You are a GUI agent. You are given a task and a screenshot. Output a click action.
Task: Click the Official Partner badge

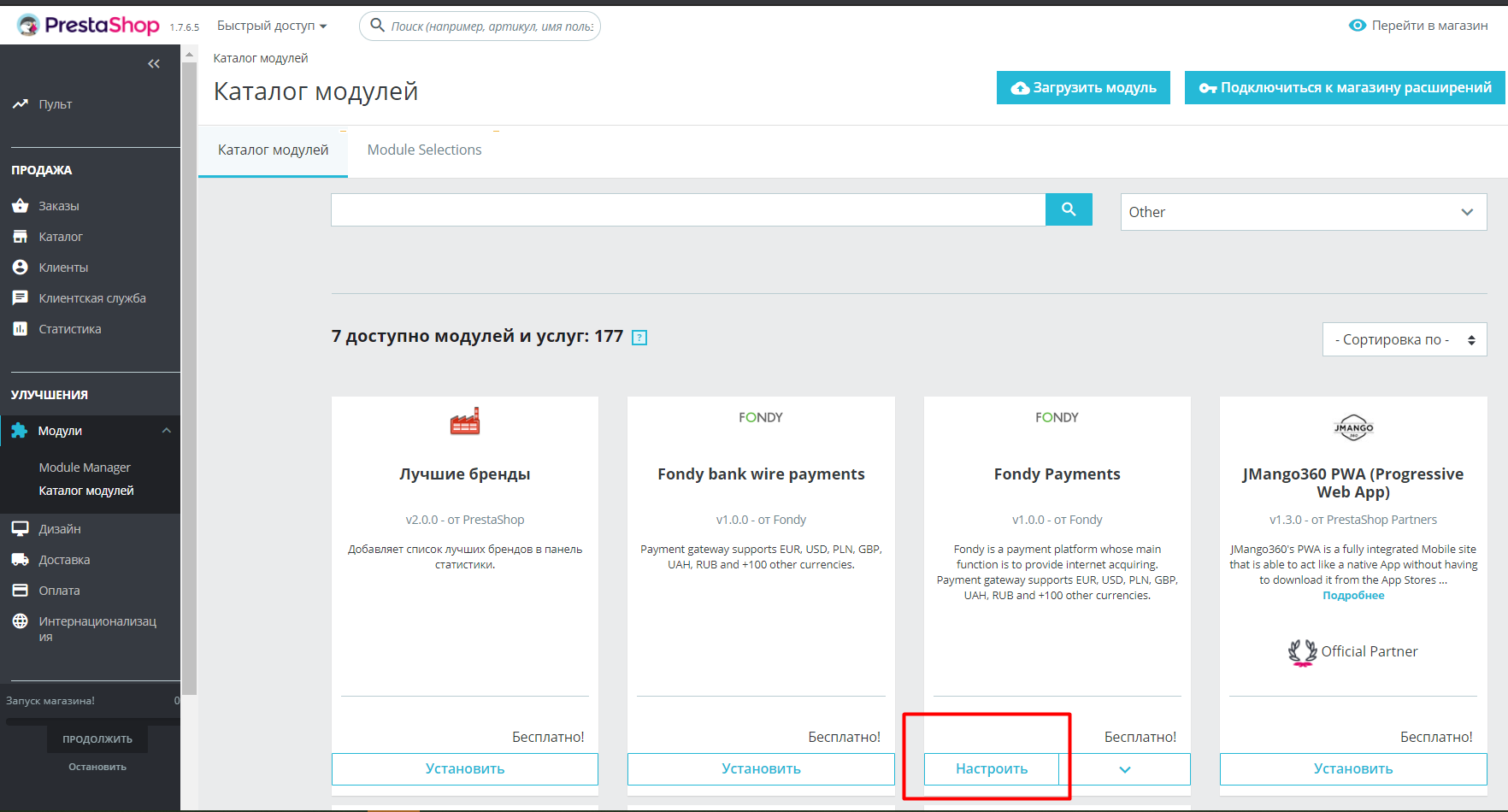click(1353, 652)
